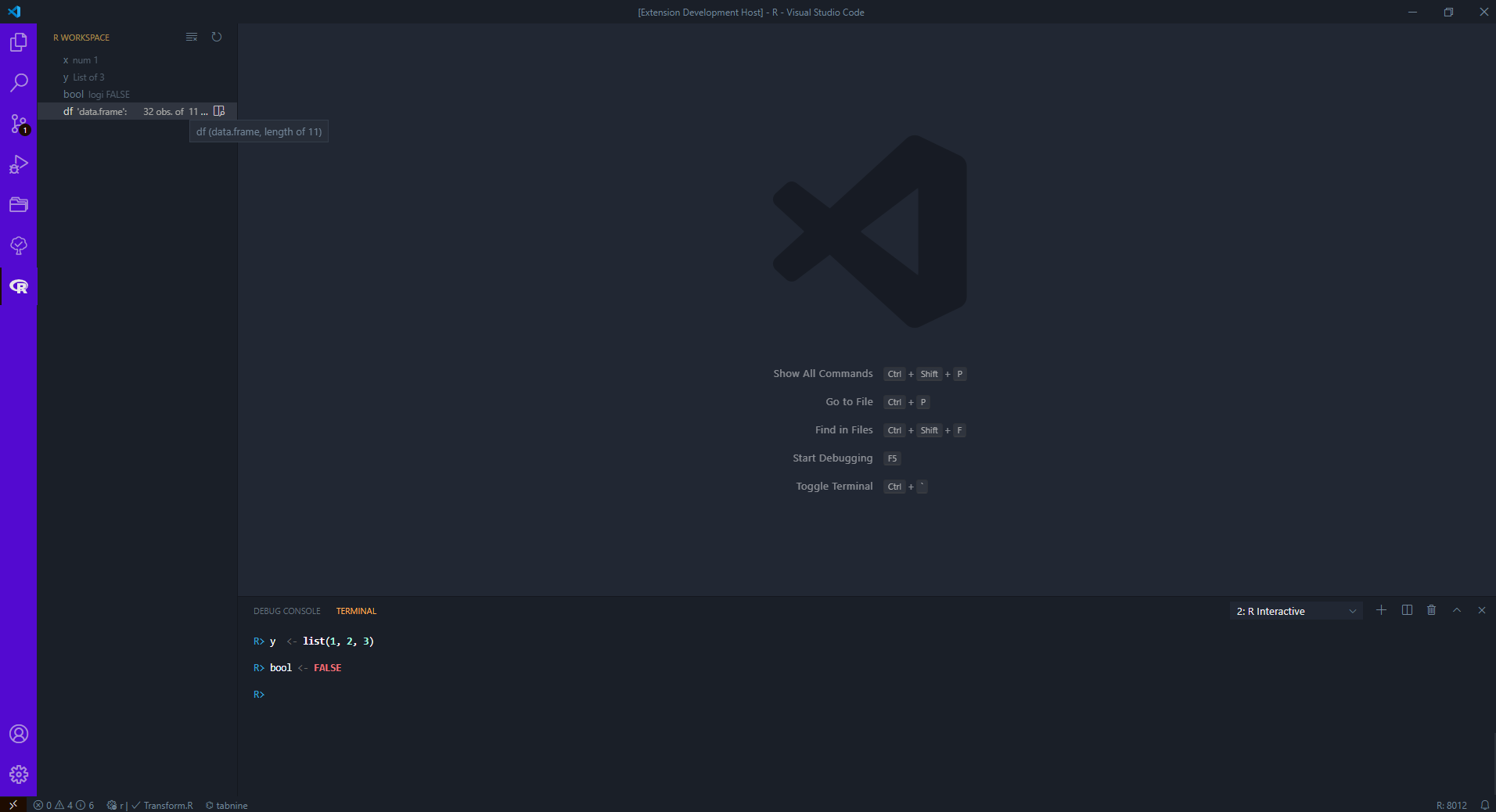Viewport: 1496px width, 812px height.
Task: Switch to the TERMINAL tab
Action: tap(356, 611)
